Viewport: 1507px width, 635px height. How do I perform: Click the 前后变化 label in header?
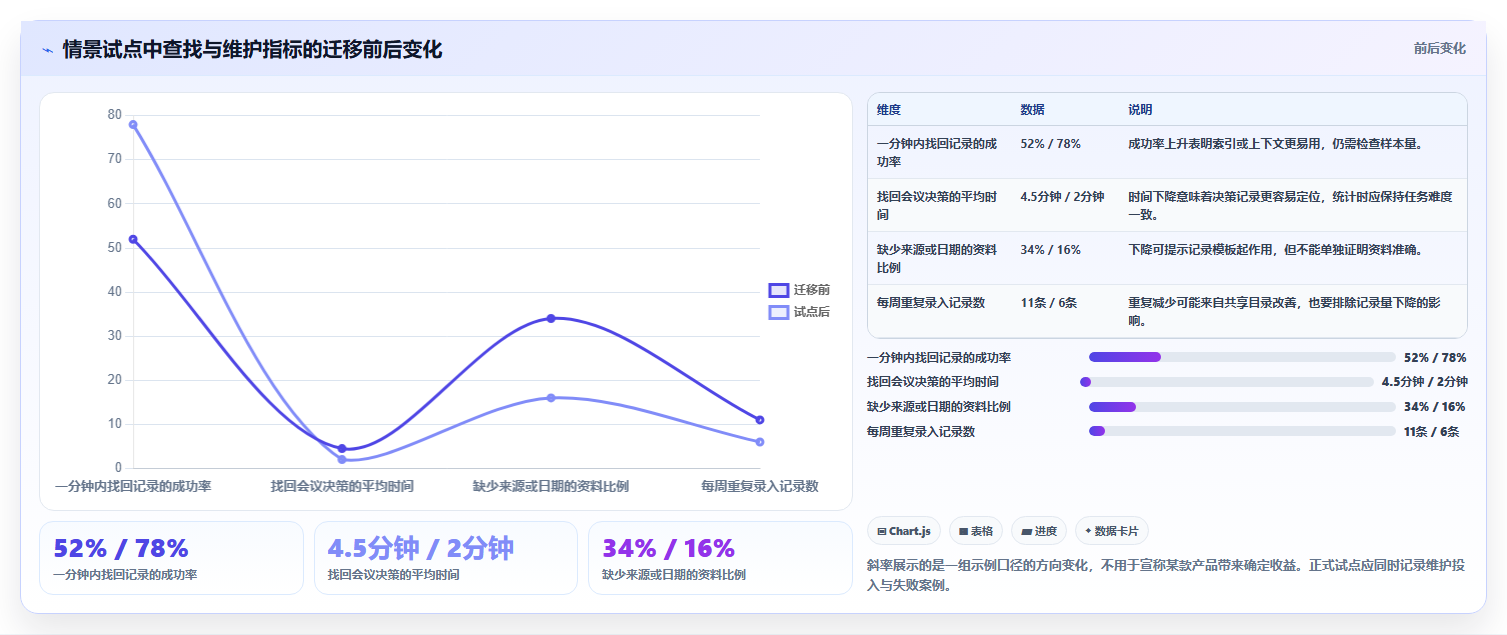point(1440,48)
